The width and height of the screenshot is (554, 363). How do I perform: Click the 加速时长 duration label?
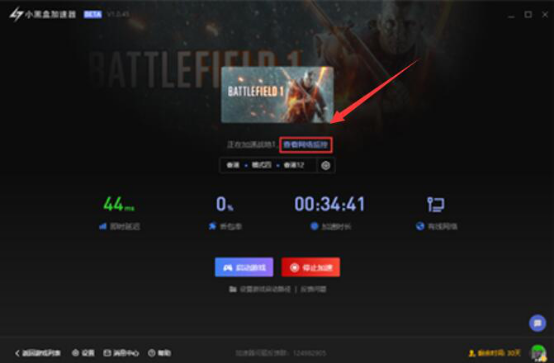click(x=331, y=226)
